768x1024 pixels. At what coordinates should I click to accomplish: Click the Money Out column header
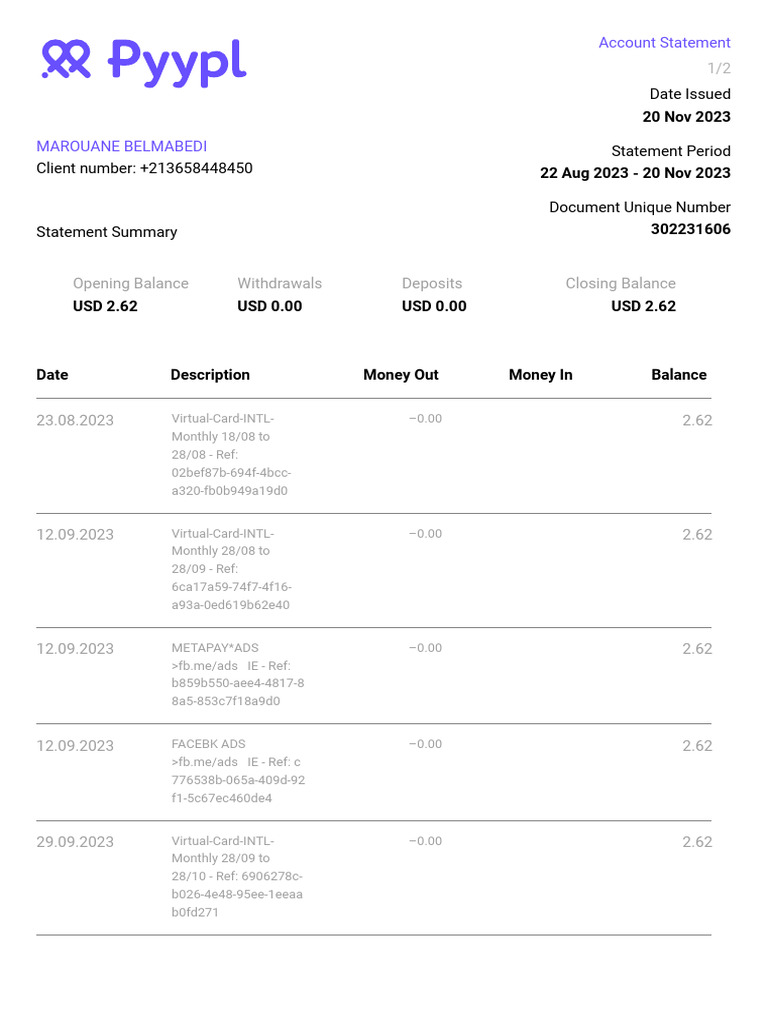[400, 375]
